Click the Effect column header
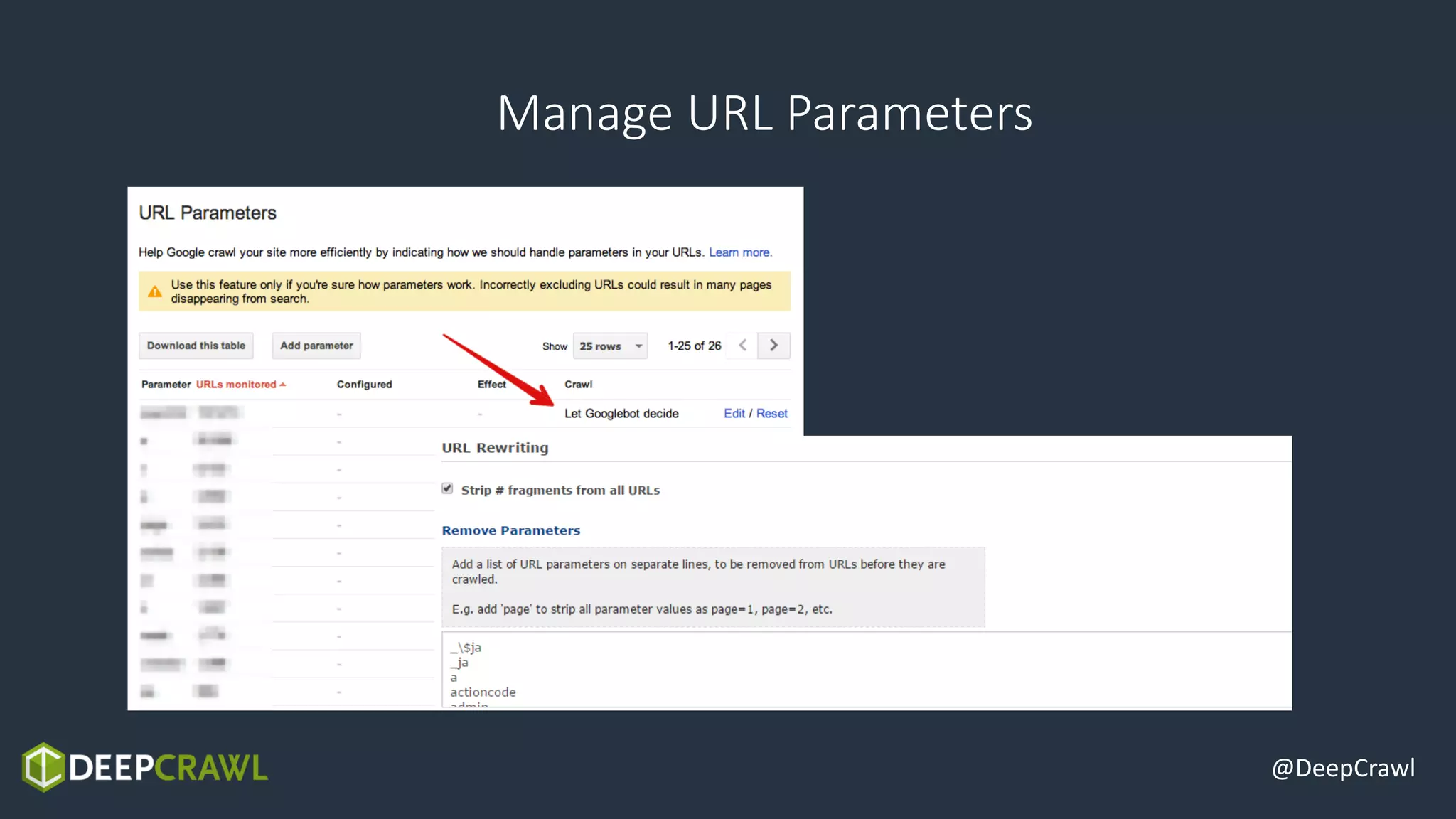This screenshot has height=819, width=1456. 492,385
